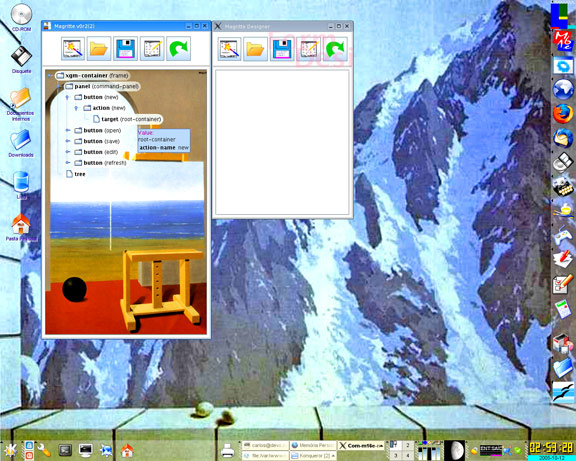The height and width of the screenshot is (461, 576).
Task: Click the New wizard icon in Magritte v0r2 toolbar
Action: (x=73, y=48)
